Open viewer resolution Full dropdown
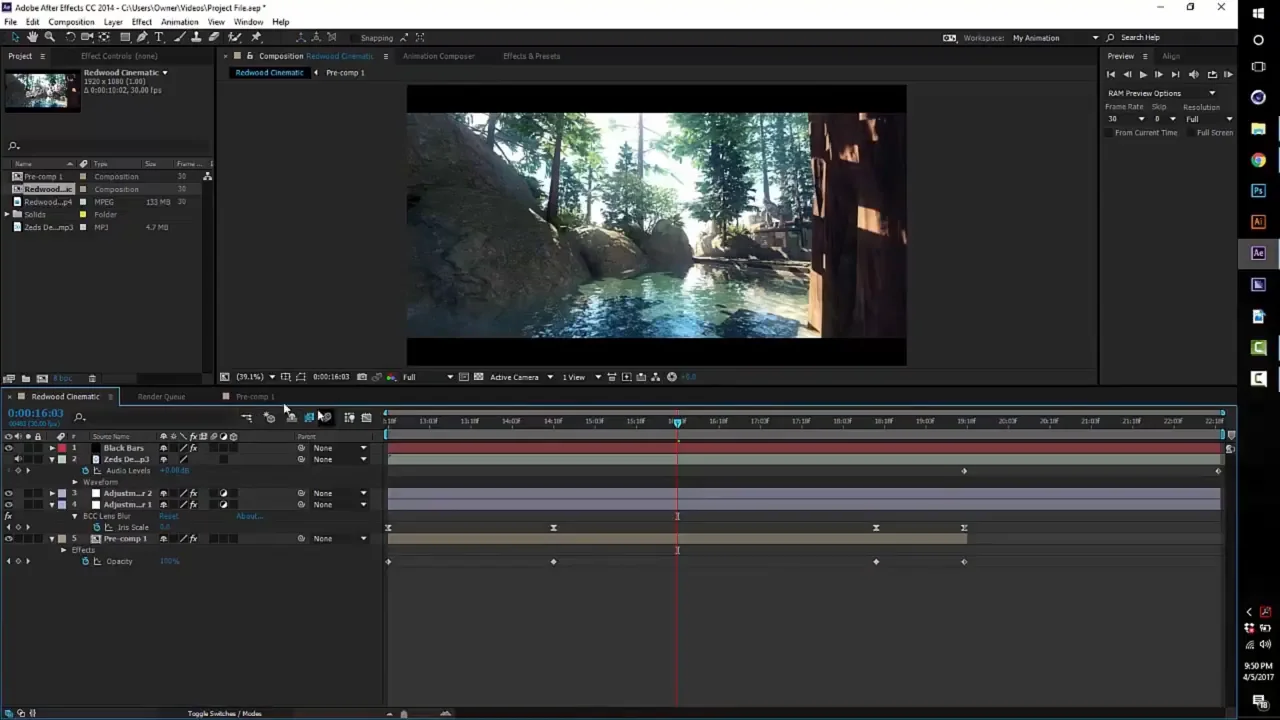 [428, 377]
